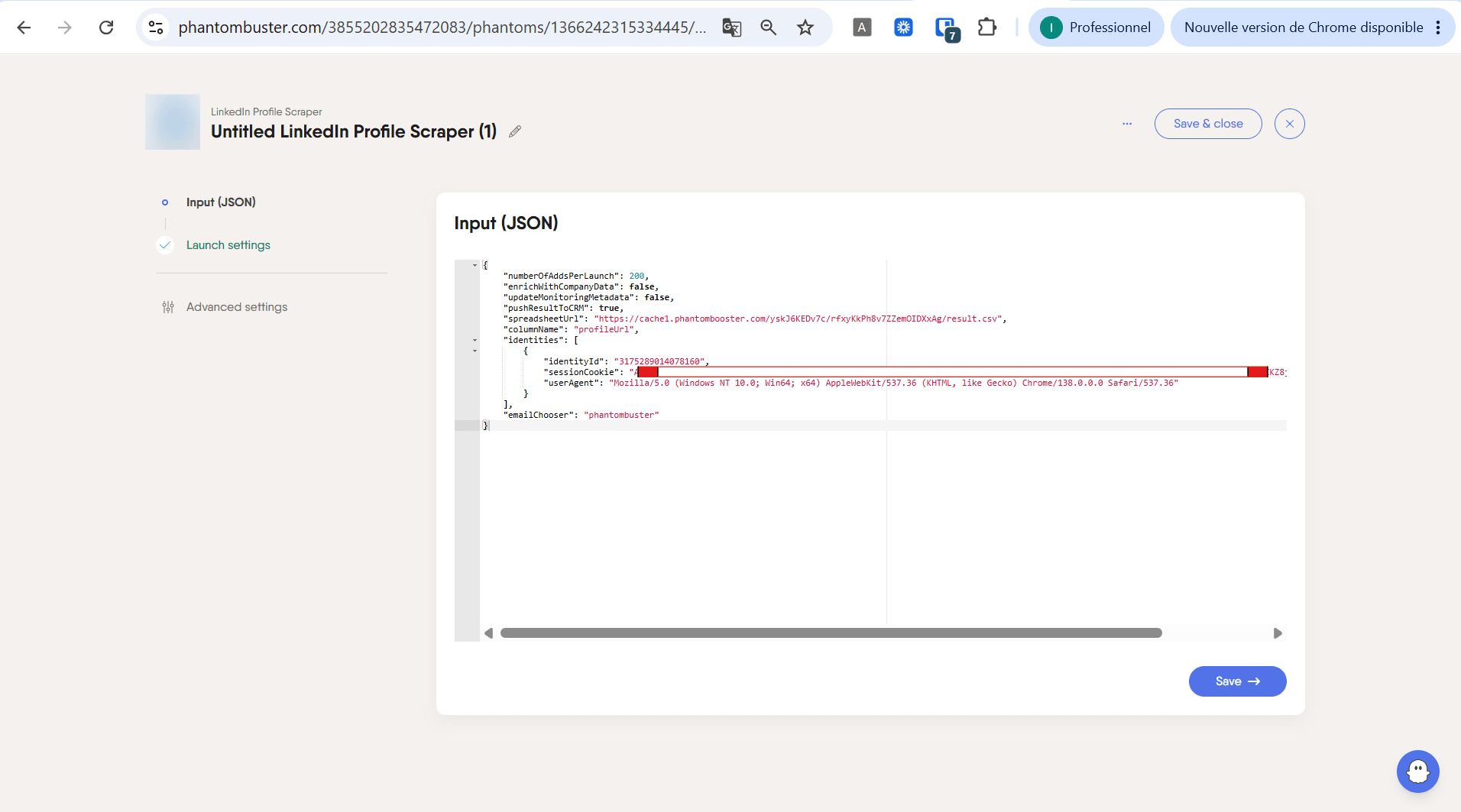Click the enrichWithCompanyData false value

[x=642, y=287]
